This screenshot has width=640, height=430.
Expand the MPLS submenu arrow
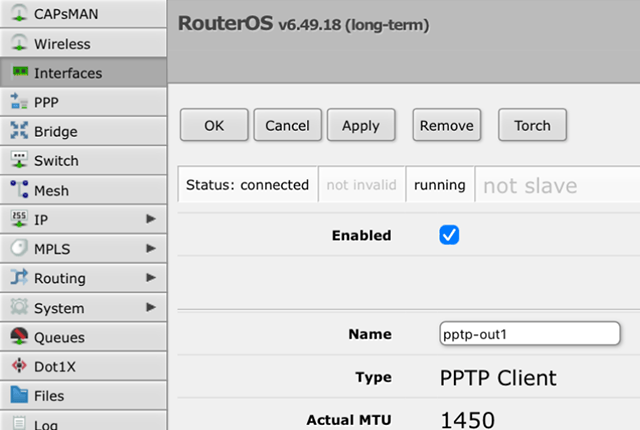click(x=151, y=248)
